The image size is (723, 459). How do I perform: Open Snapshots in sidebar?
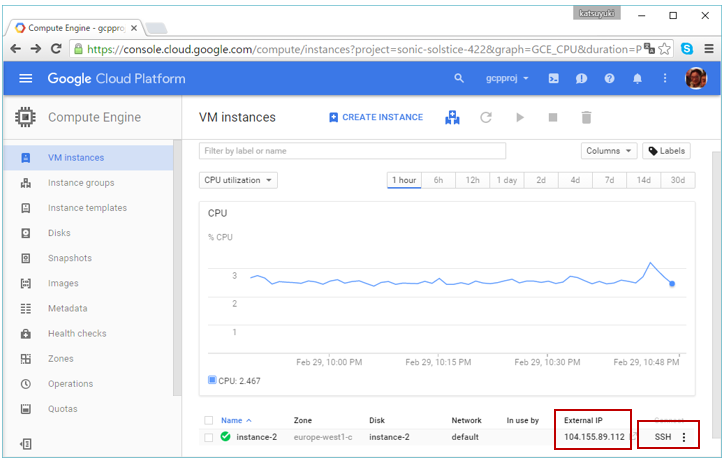(88, 258)
